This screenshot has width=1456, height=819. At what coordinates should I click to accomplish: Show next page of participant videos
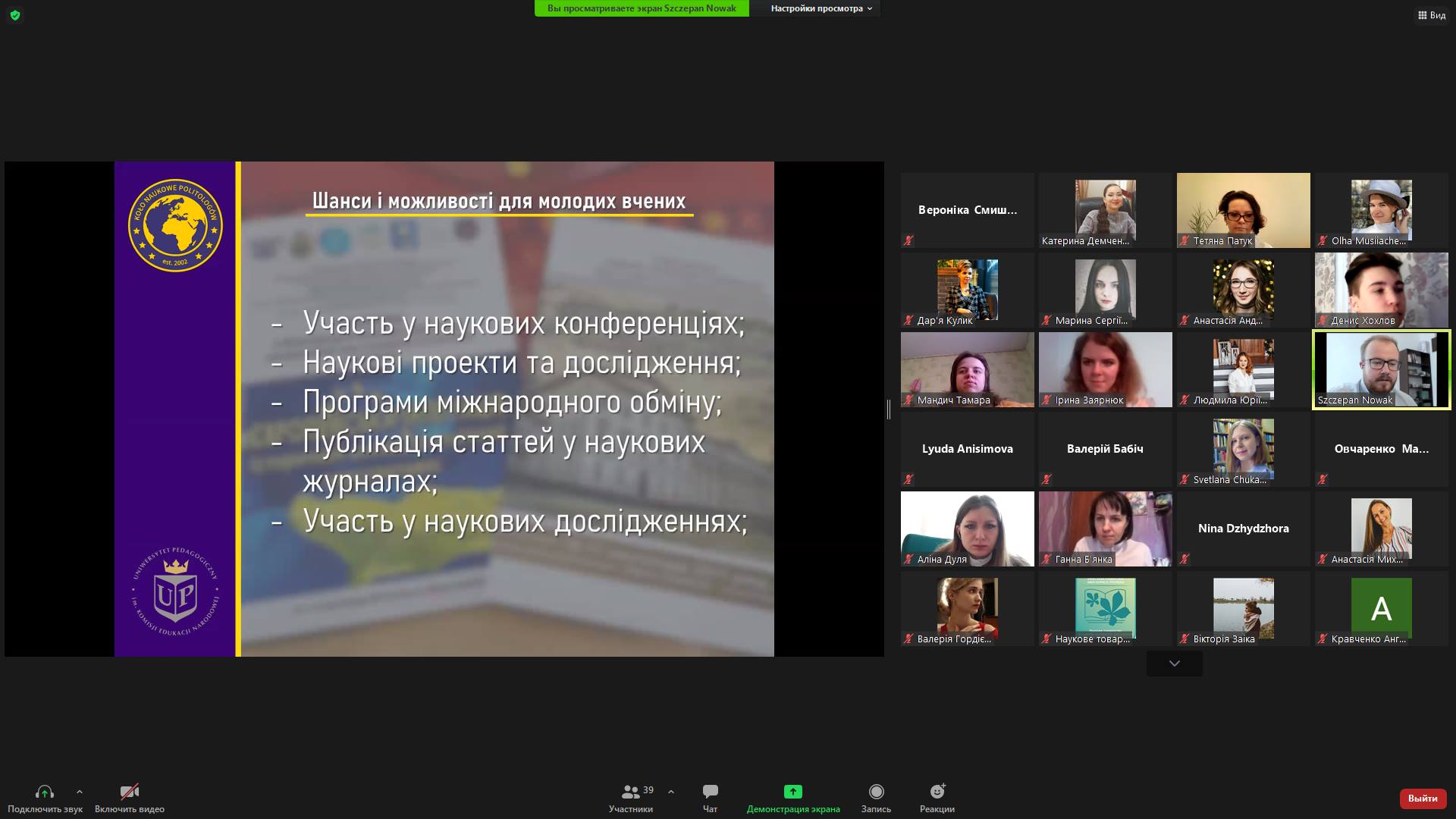[x=1174, y=664]
